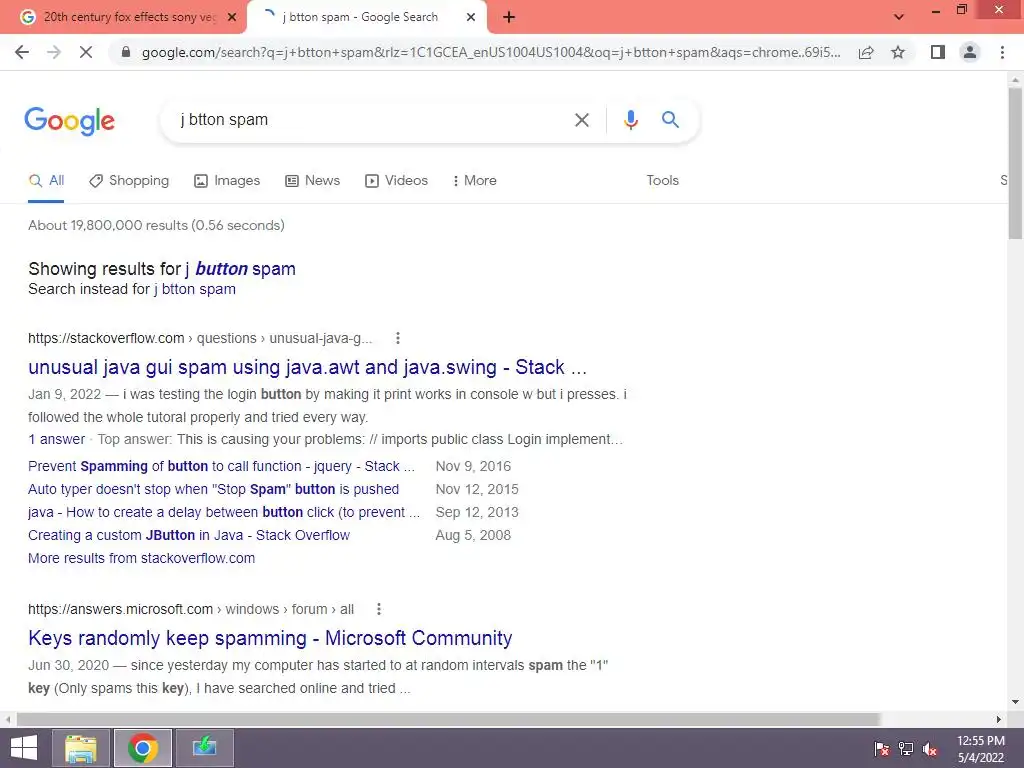Switch to the News tab
Image resolution: width=1024 pixels, height=768 pixels.
click(x=313, y=181)
